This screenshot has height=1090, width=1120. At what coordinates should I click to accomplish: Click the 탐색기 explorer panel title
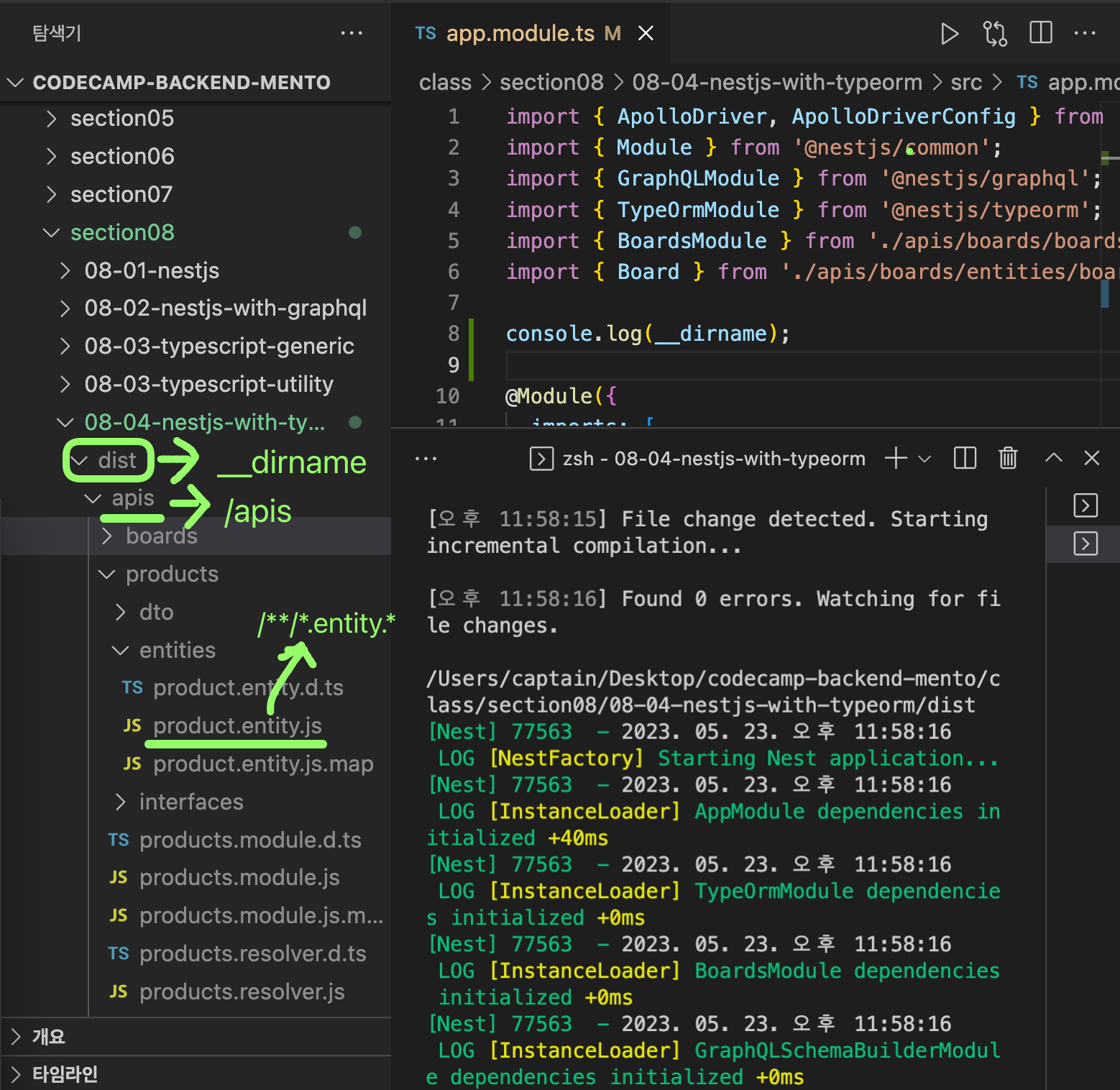pyautogui.click(x=57, y=33)
